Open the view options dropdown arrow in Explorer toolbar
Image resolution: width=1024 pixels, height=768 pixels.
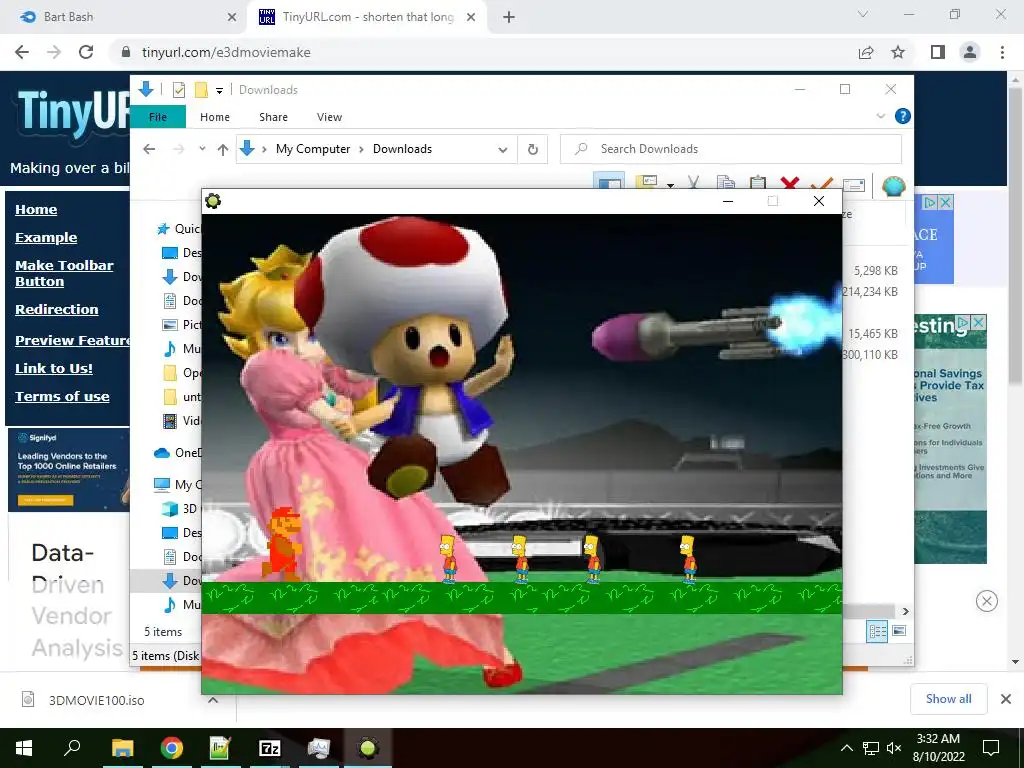pos(670,185)
